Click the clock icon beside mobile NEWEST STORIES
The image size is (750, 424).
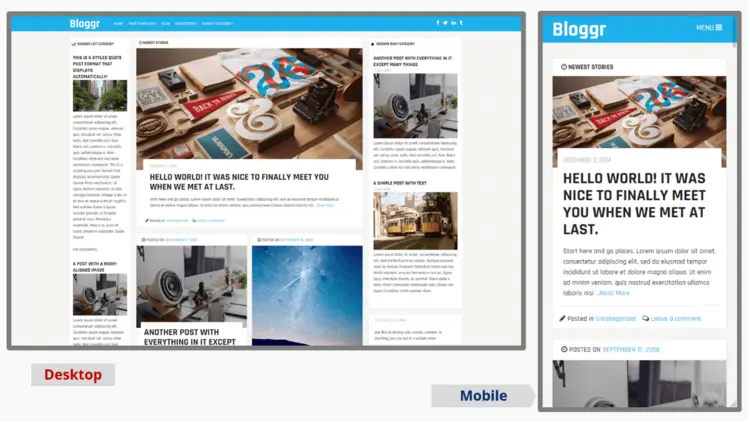click(x=564, y=67)
